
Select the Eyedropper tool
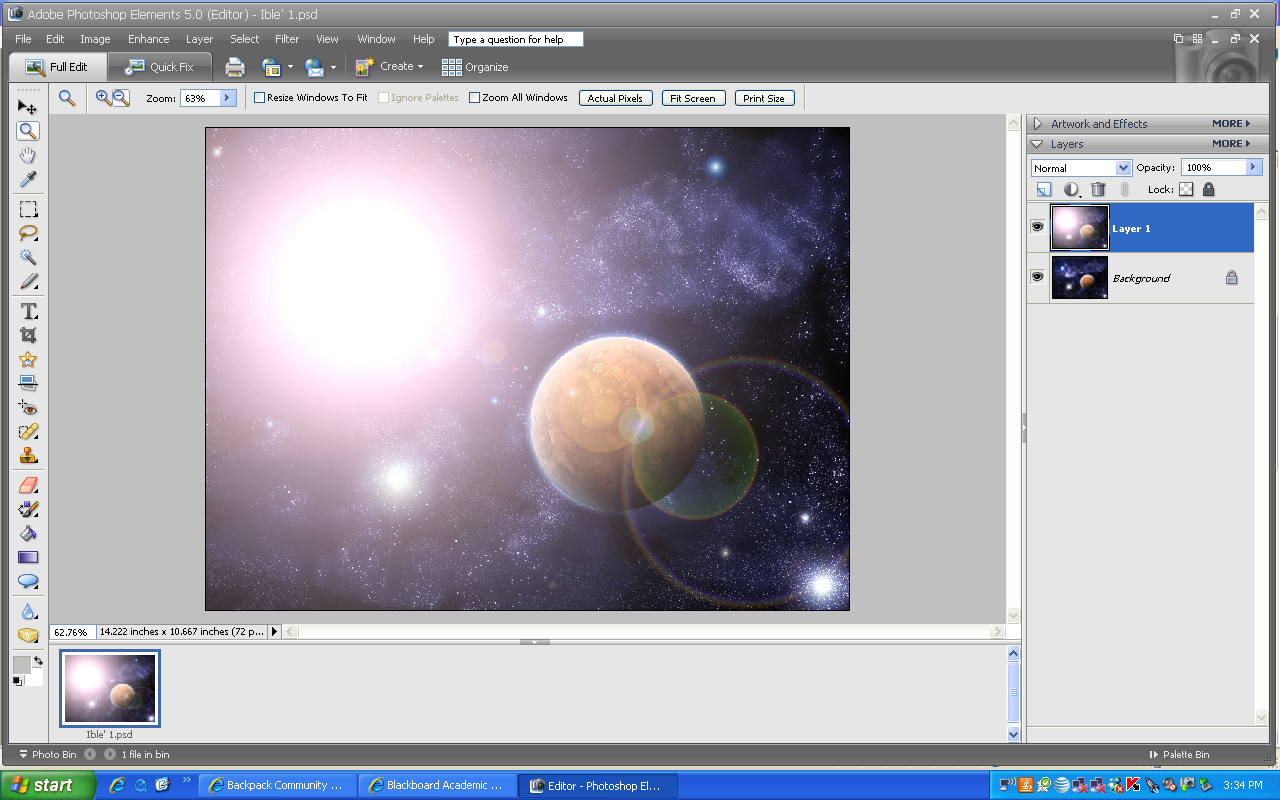pyautogui.click(x=28, y=179)
